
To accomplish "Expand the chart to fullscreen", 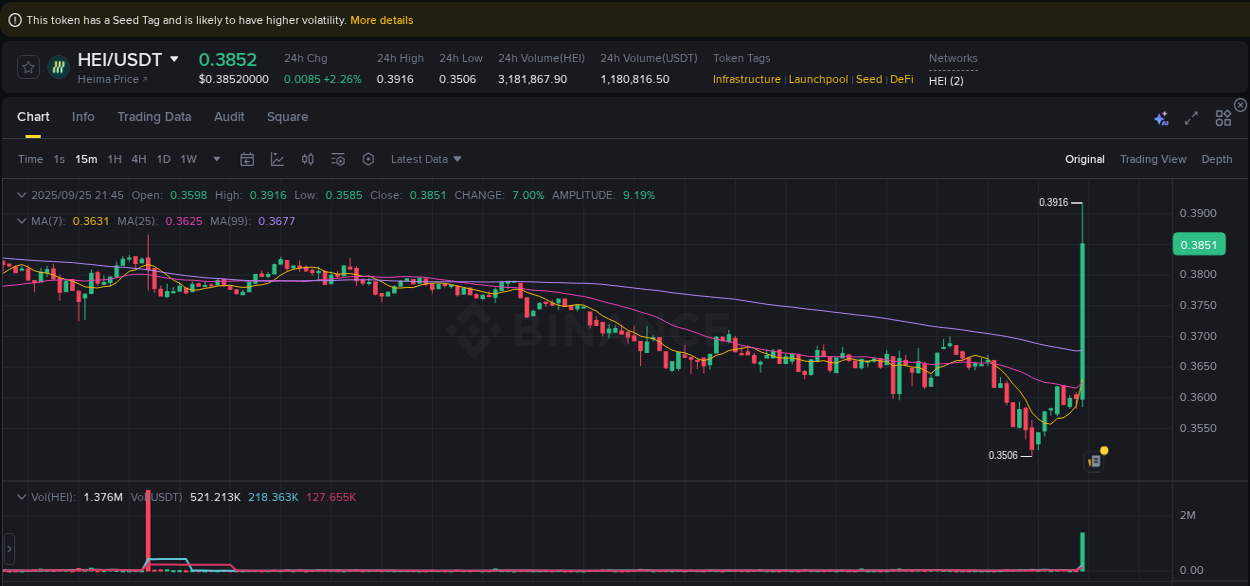I will pyautogui.click(x=1191, y=117).
